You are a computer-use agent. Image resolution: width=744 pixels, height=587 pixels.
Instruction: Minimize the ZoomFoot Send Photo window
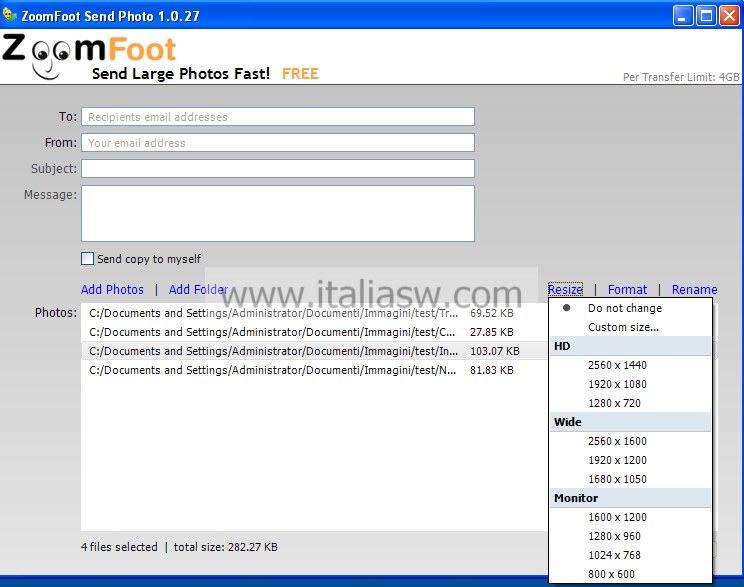(683, 16)
